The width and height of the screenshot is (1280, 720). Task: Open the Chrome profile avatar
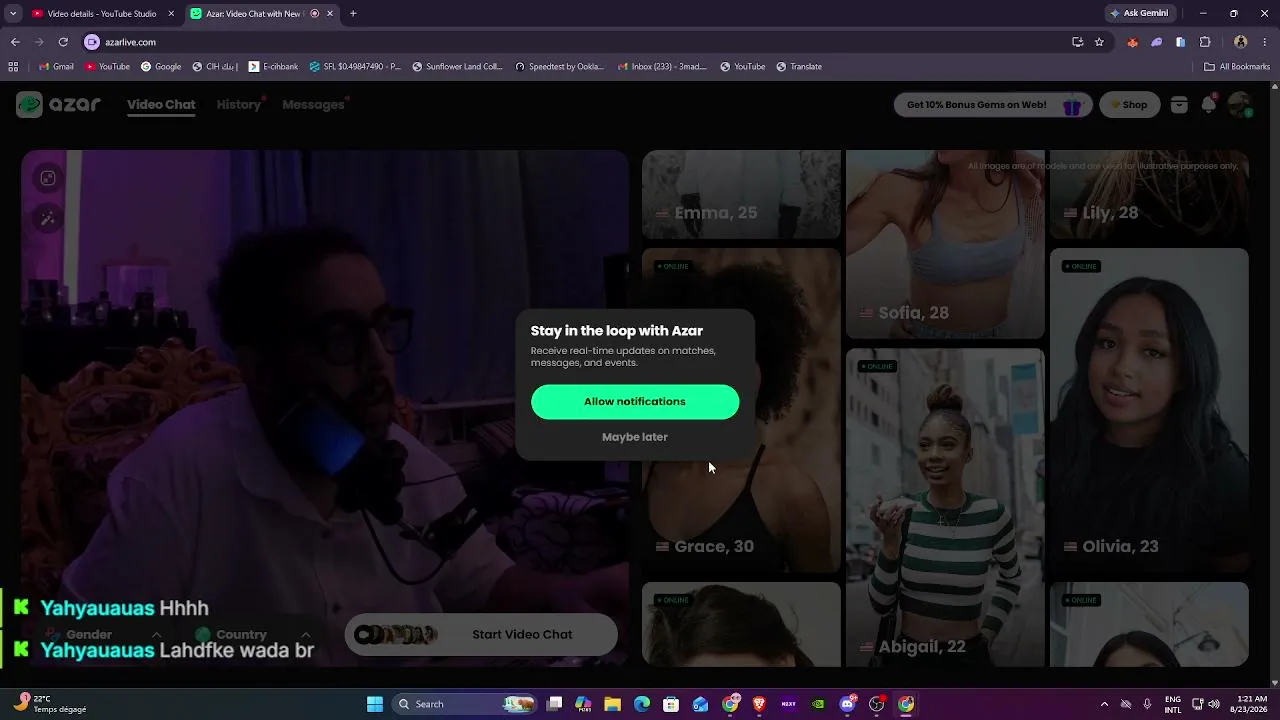pos(1241,42)
